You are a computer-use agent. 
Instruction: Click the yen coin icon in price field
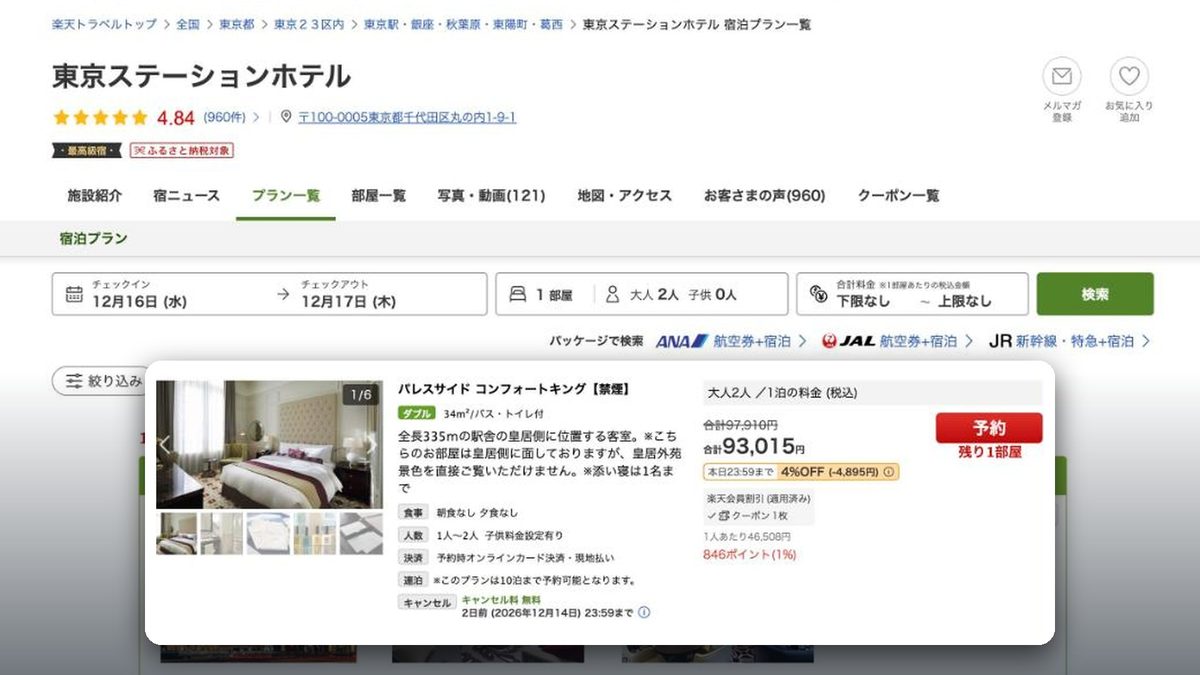point(819,295)
